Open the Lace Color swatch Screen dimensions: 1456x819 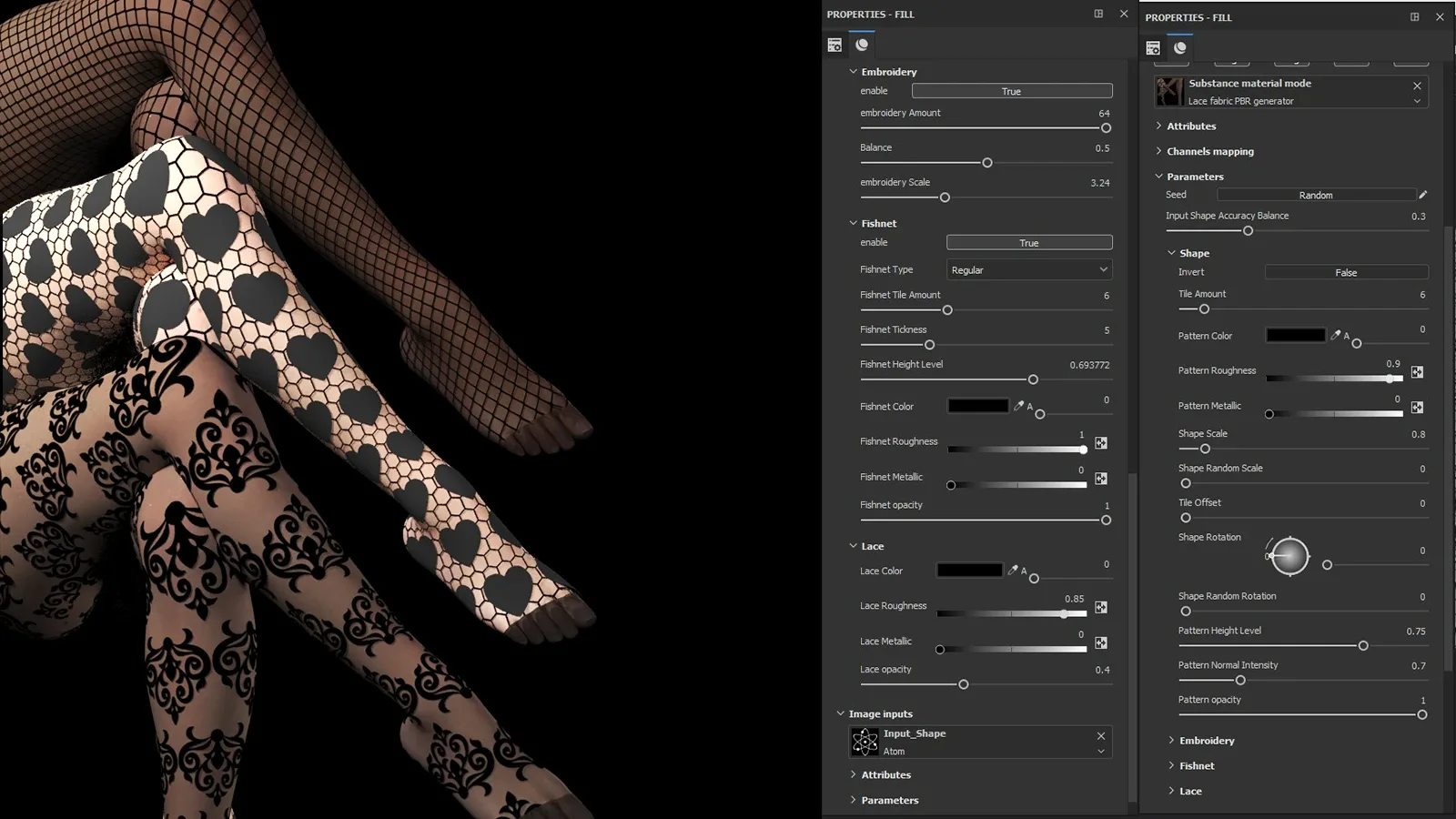(968, 570)
